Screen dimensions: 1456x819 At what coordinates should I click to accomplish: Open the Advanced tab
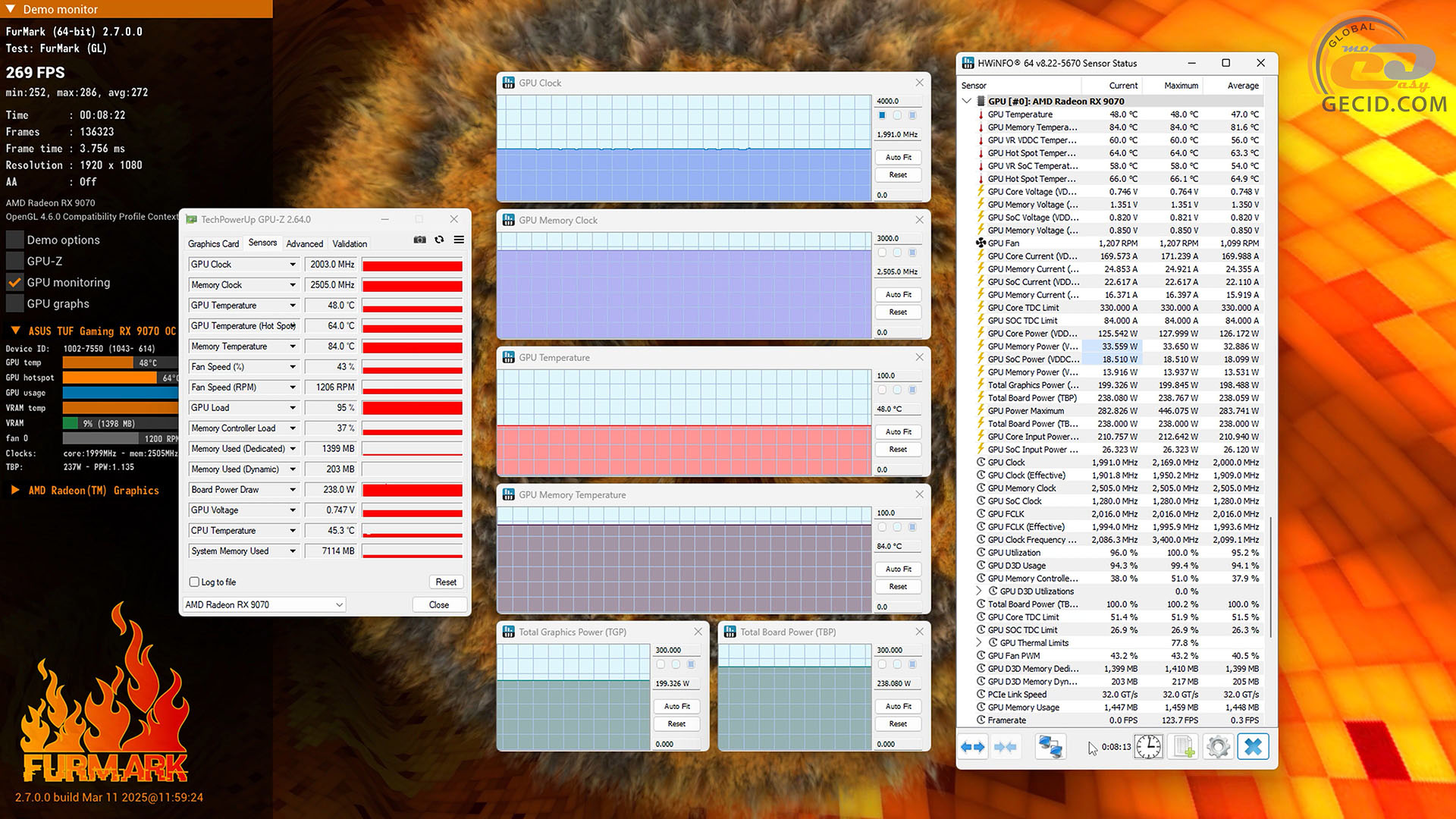[x=304, y=244]
